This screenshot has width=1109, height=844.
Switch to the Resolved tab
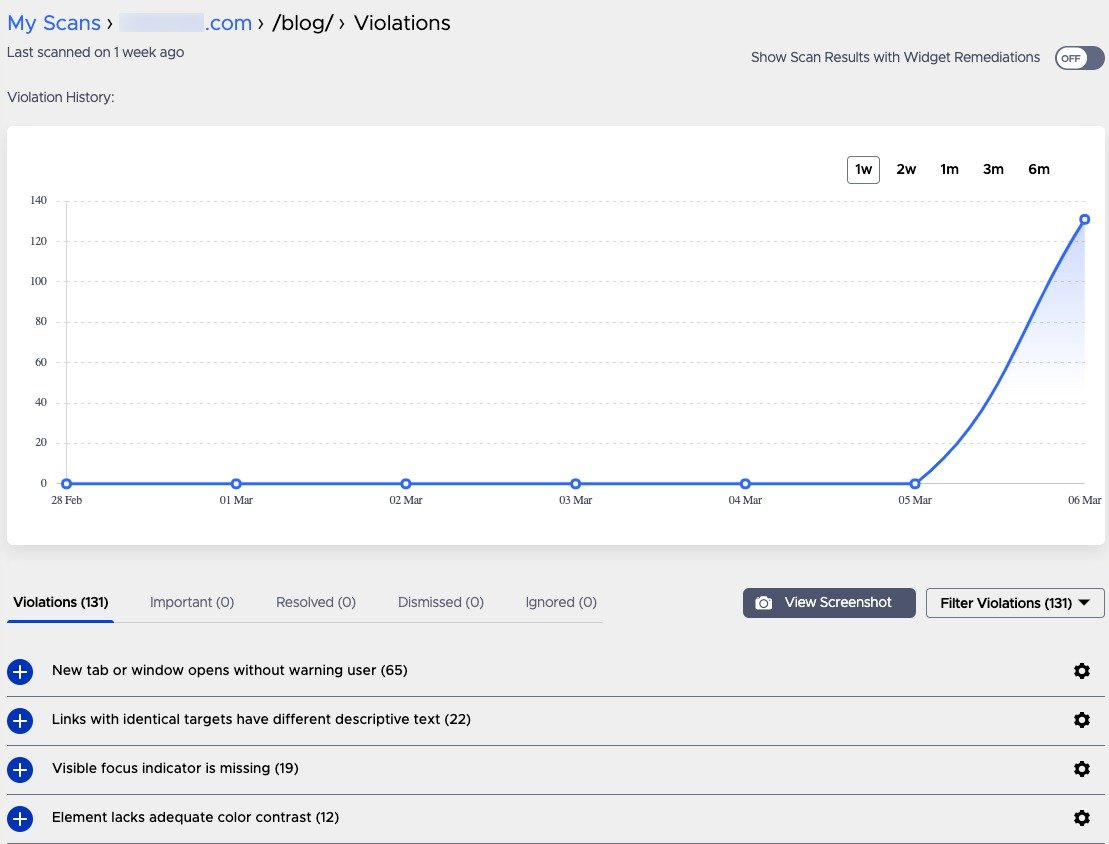315,602
